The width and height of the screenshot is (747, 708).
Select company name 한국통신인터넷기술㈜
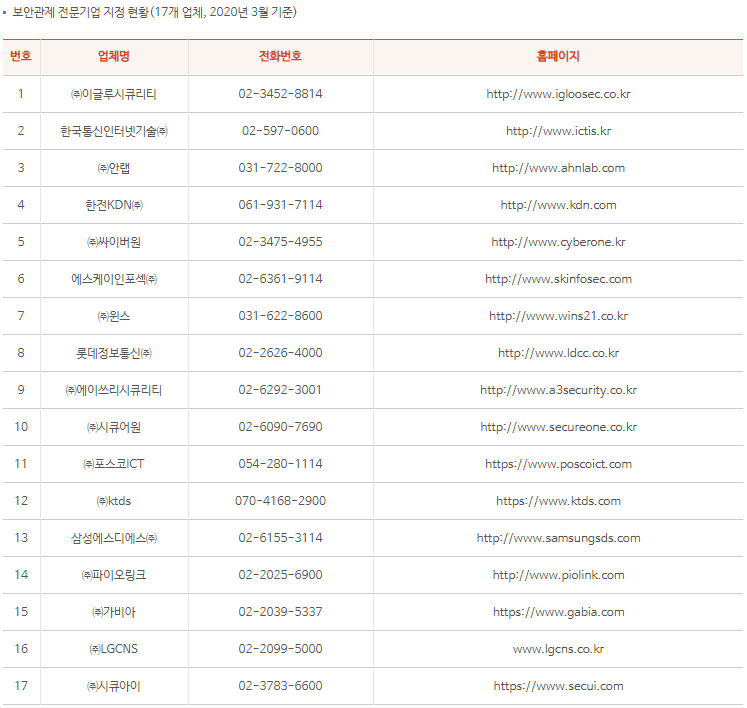pyautogui.click(x=114, y=131)
